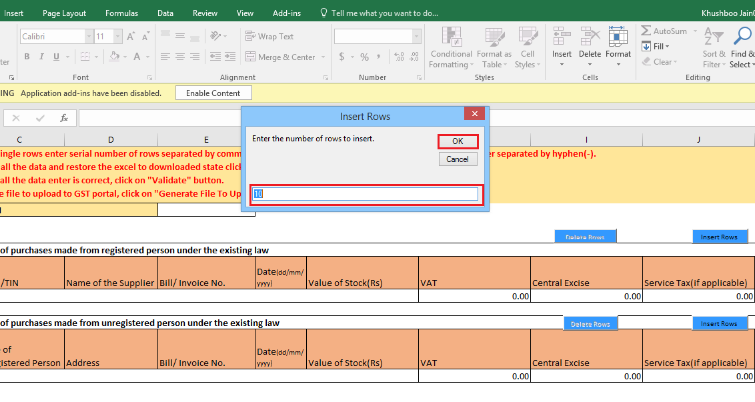Image resolution: width=755 pixels, height=402 pixels.
Task: Switch to the Formulas ribbon tab
Action: click(120, 13)
